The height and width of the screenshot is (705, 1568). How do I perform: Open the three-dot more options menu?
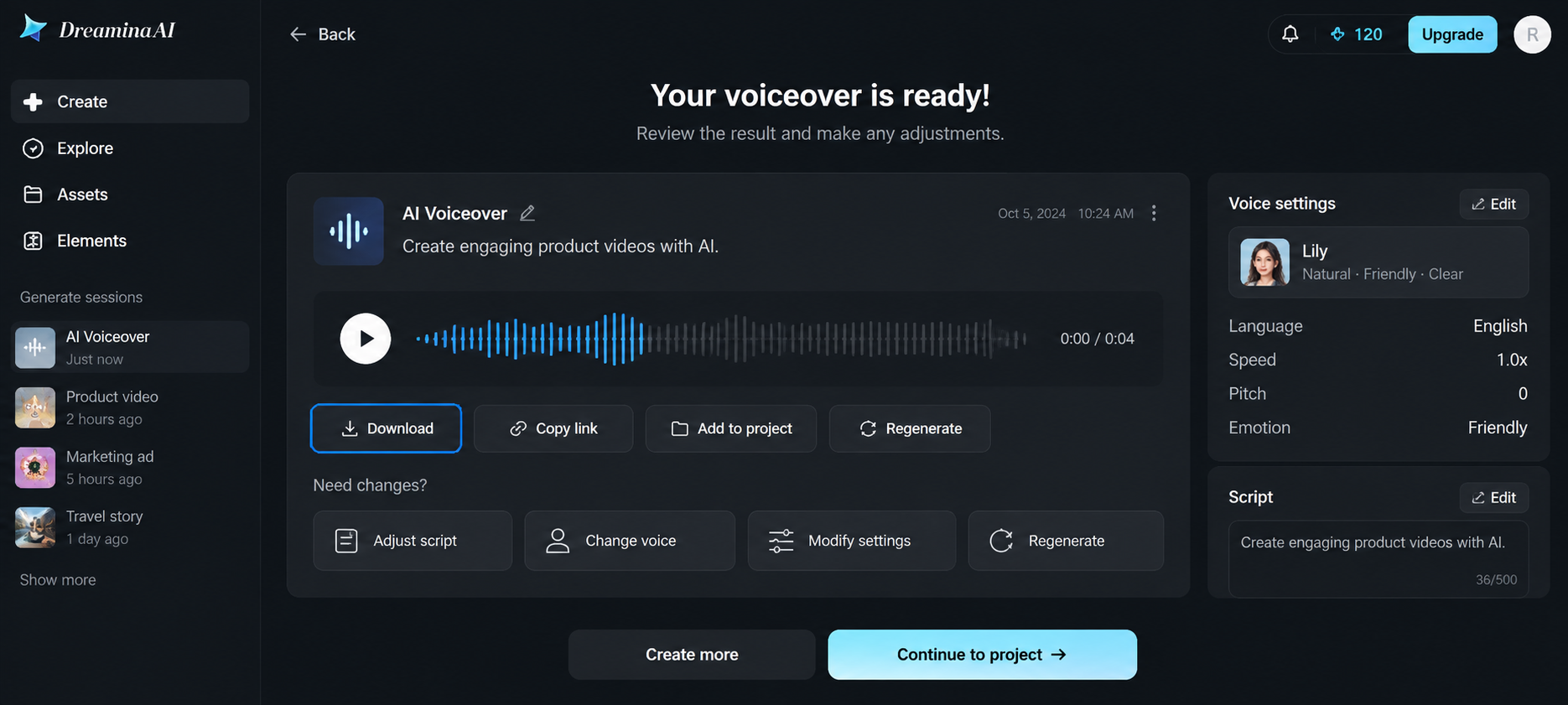click(x=1154, y=213)
